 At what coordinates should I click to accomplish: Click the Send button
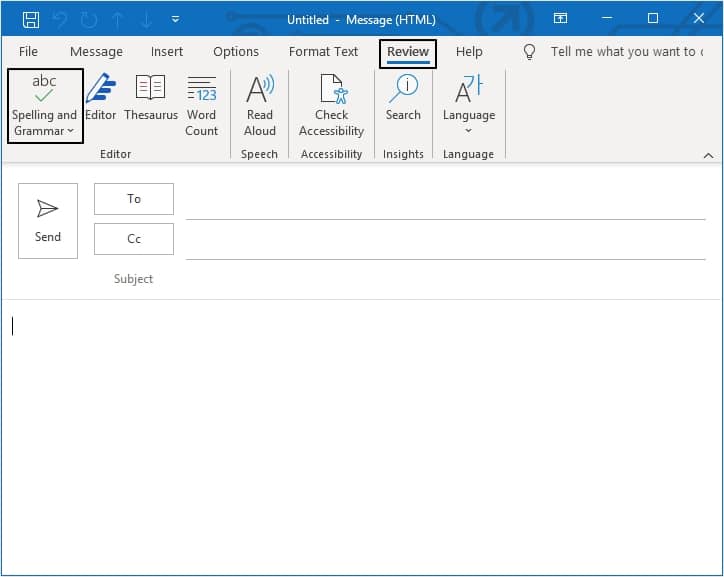coord(48,221)
